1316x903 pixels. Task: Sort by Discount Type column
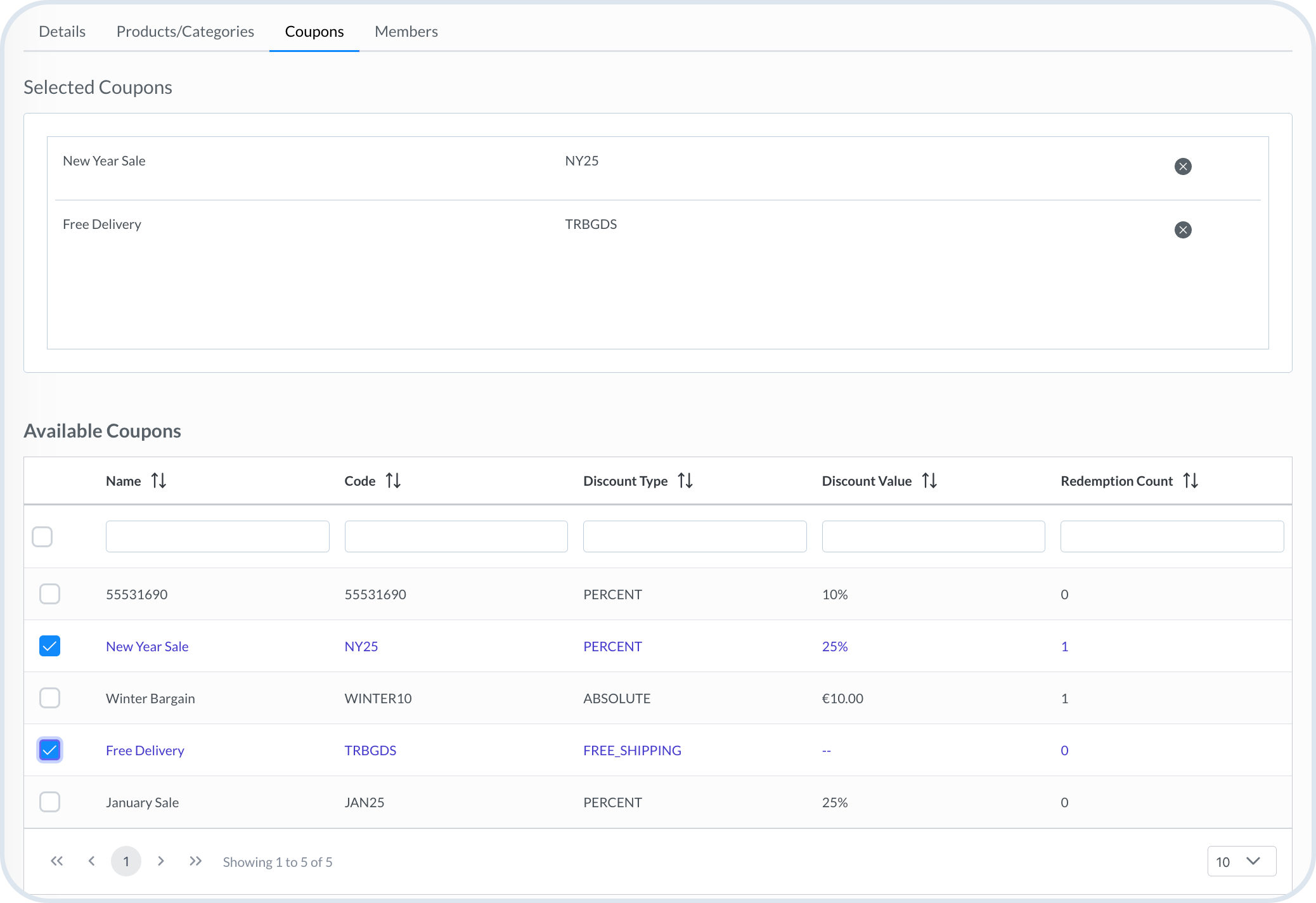point(685,481)
